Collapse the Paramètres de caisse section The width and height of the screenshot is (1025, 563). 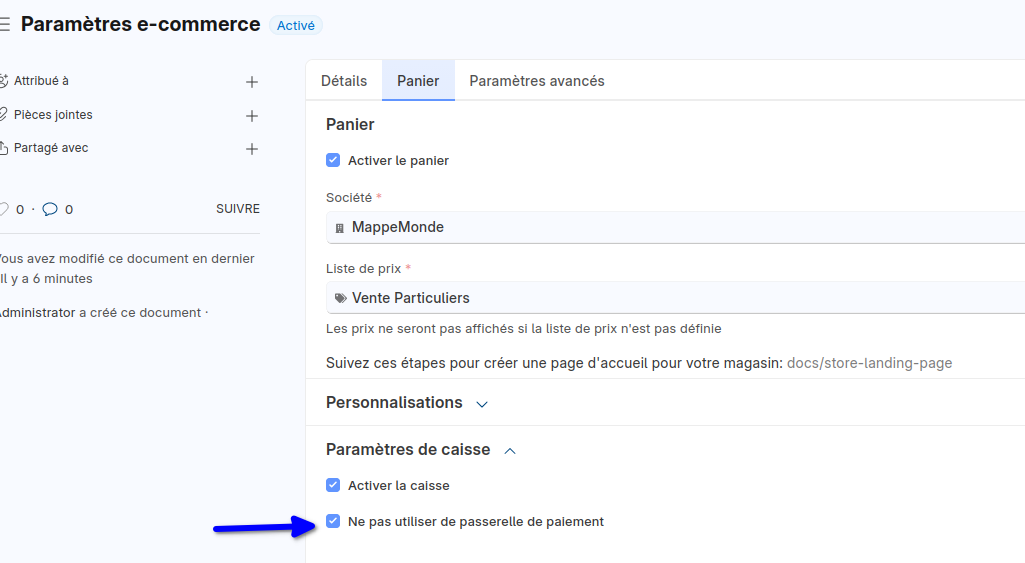(510, 451)
